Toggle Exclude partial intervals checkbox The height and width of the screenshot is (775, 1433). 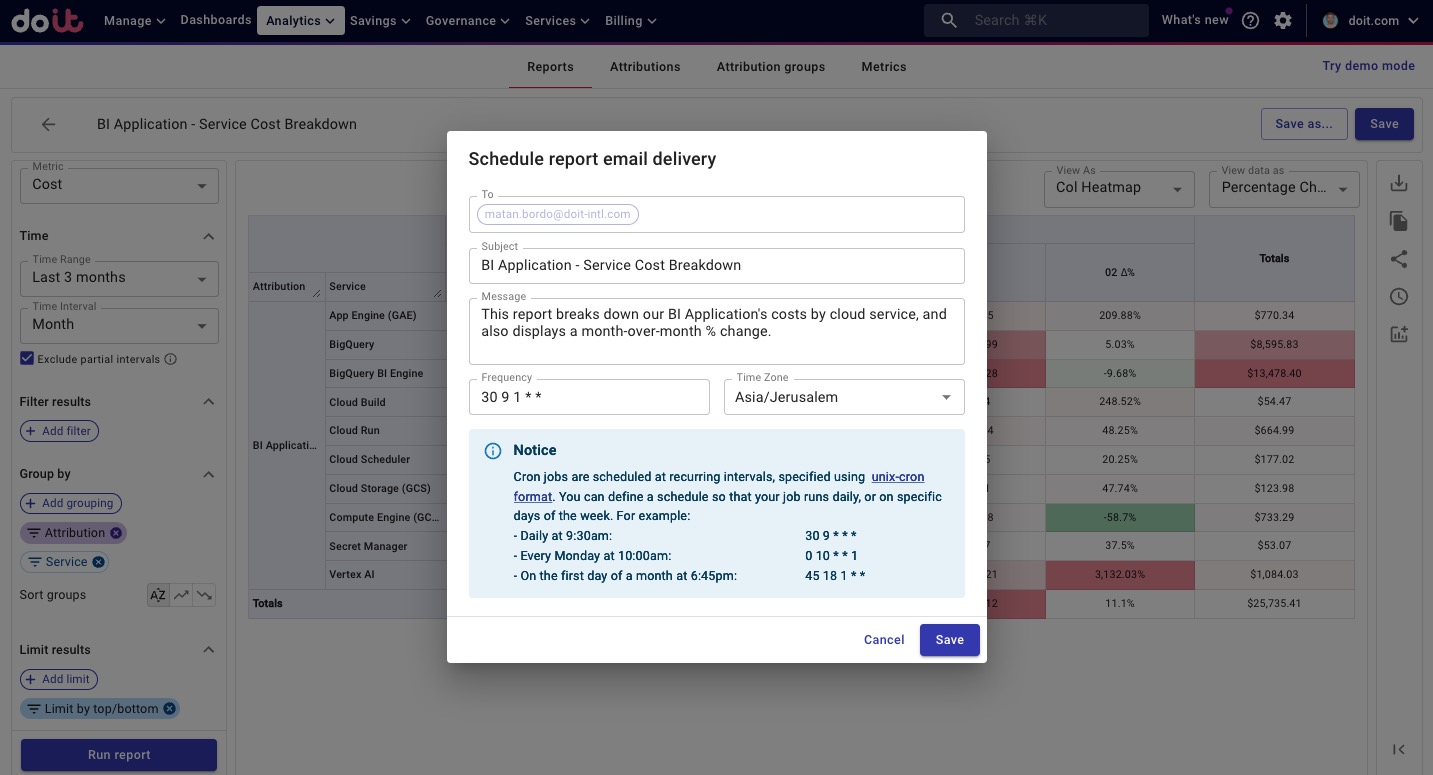(x=28, y=359)
